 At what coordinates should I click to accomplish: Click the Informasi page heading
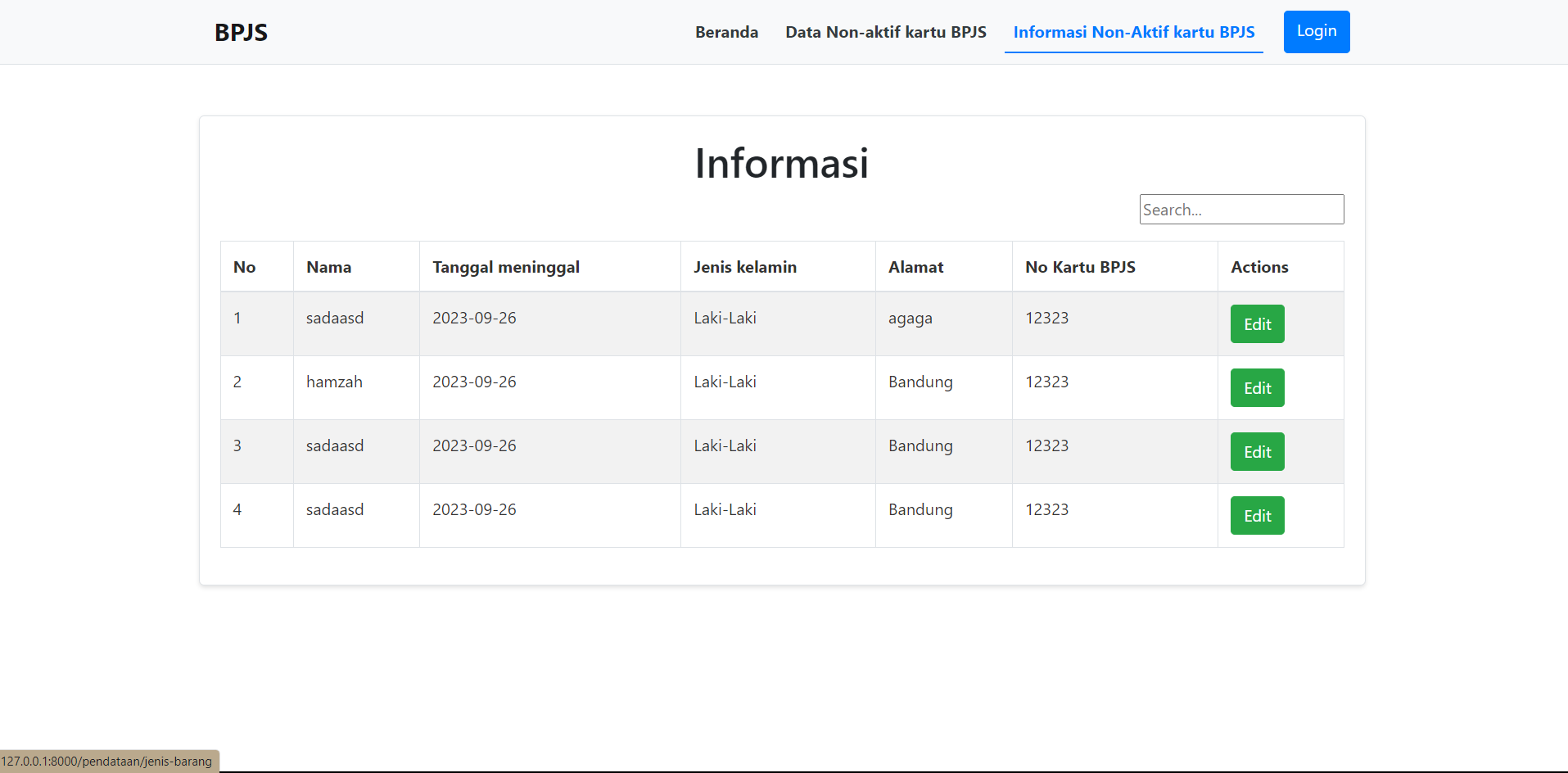(782, 163)
